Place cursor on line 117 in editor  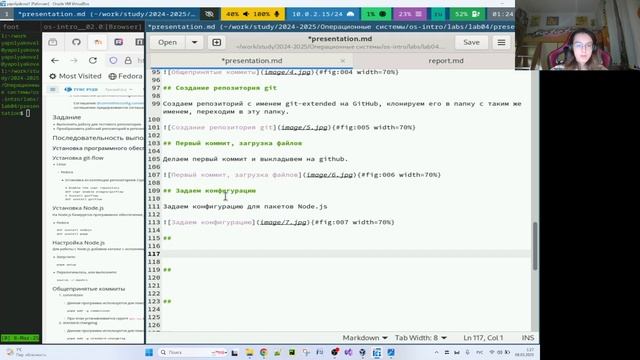[346, 254]
